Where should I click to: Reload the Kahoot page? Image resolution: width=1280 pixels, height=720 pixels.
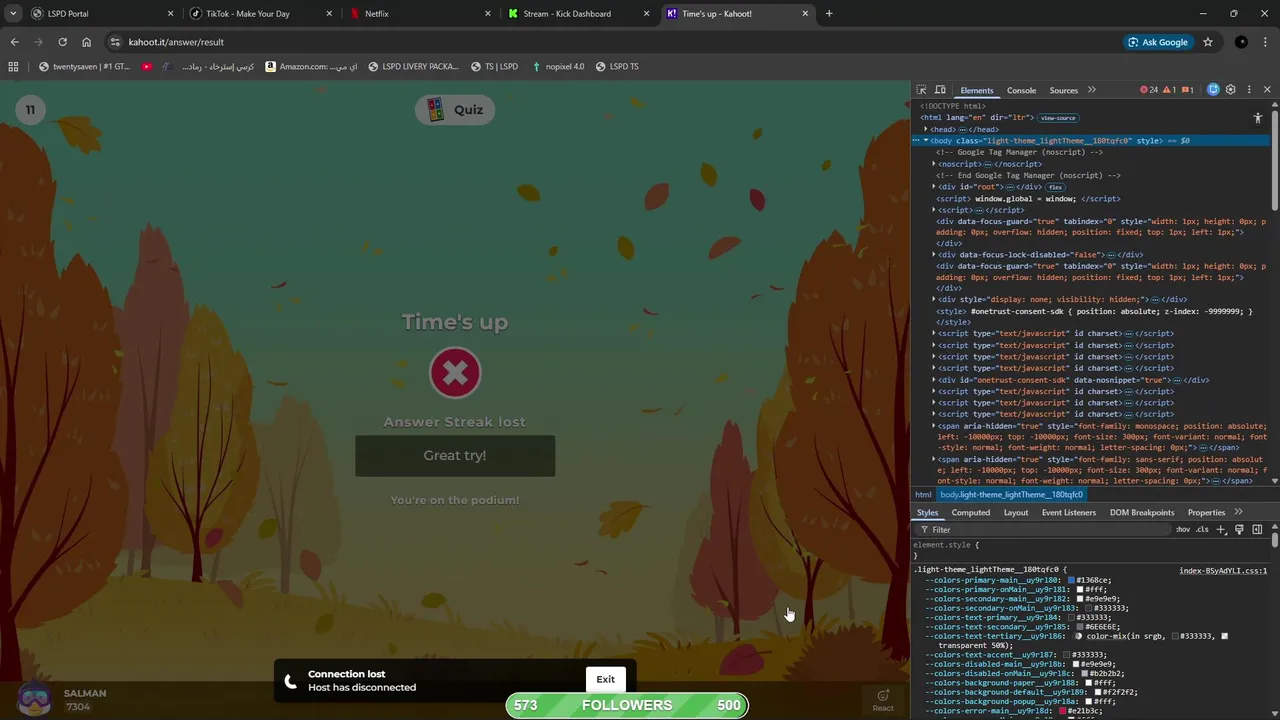62,42
